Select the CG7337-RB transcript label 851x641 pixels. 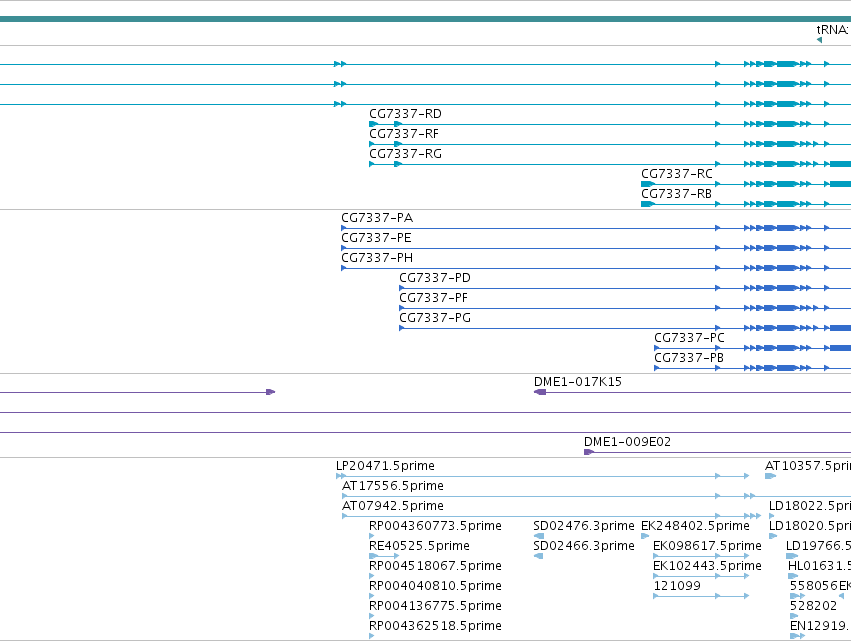(x=676, y=194)
